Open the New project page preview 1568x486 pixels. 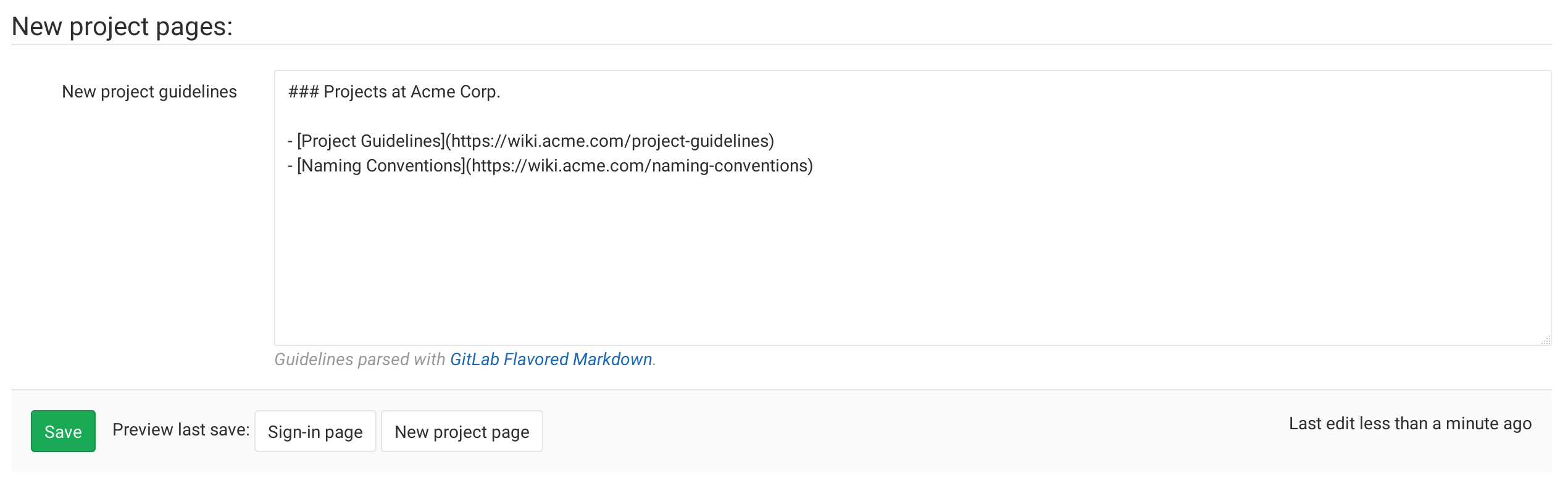click(x=462, y=431)
